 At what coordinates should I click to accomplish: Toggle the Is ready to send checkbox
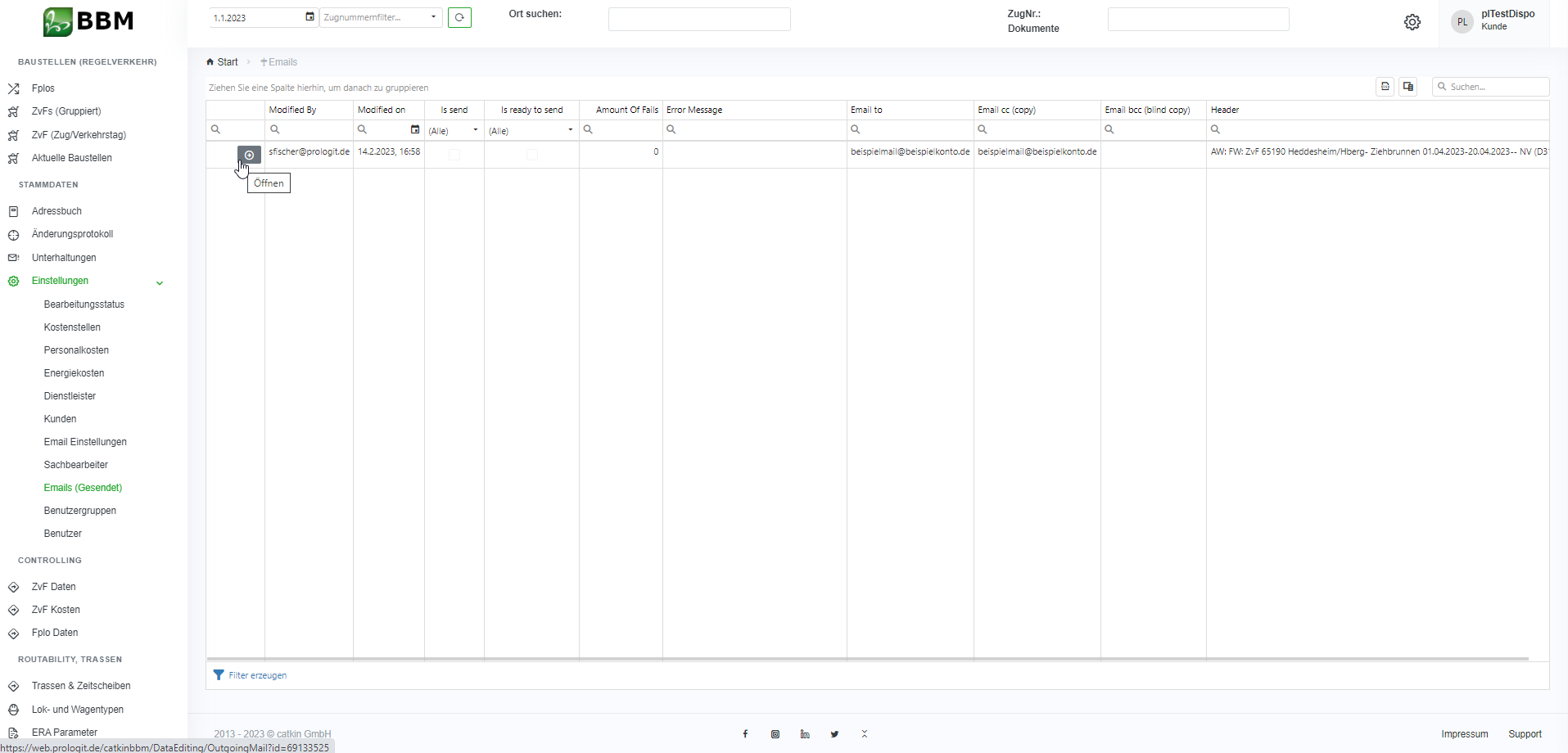[531, 154]
